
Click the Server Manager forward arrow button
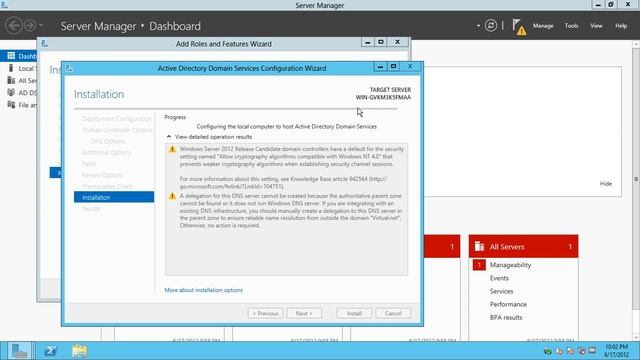[30, 26]
